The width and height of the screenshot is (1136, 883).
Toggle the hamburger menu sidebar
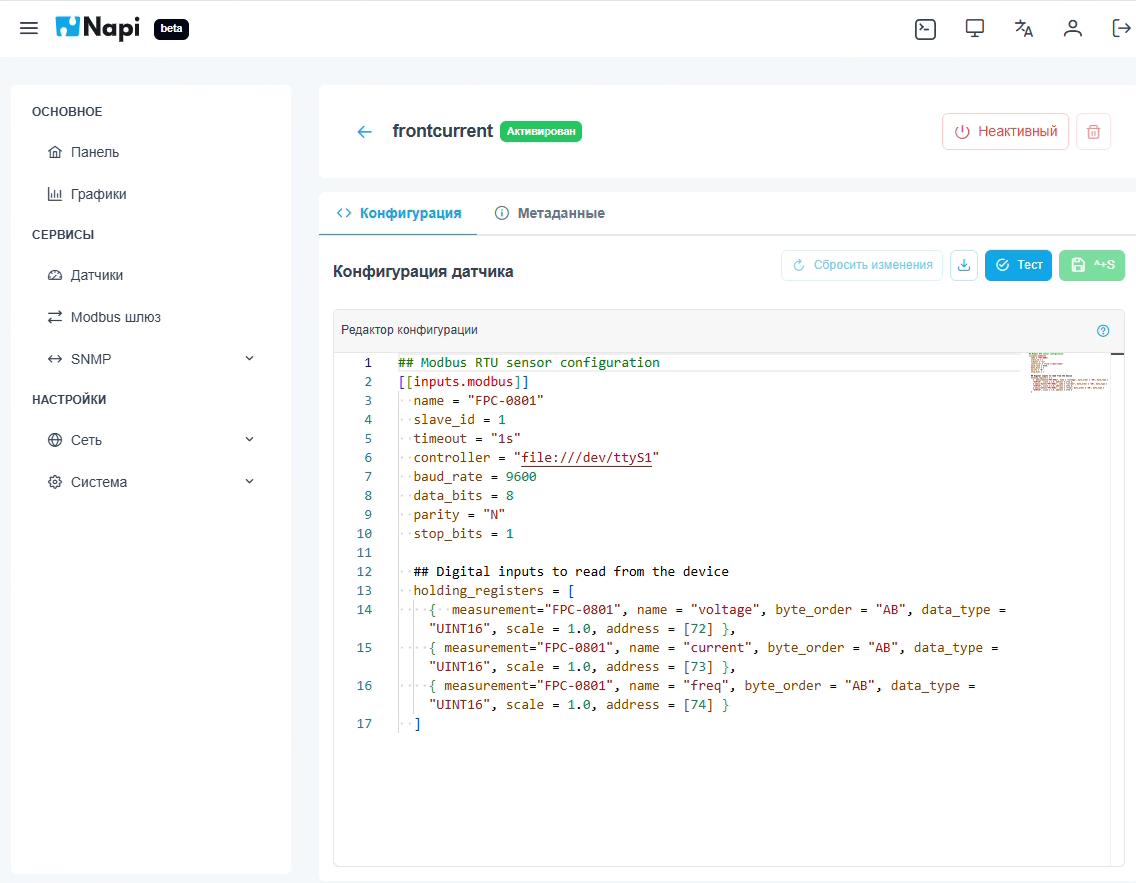29,28
